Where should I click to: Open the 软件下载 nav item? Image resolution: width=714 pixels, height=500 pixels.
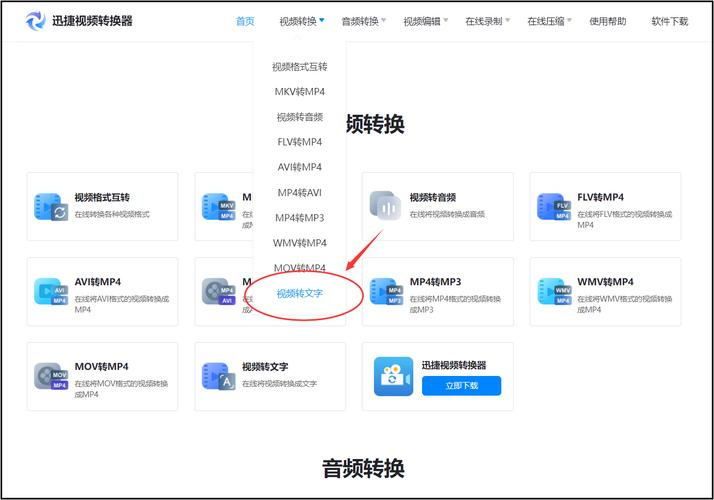pos(669,21)
